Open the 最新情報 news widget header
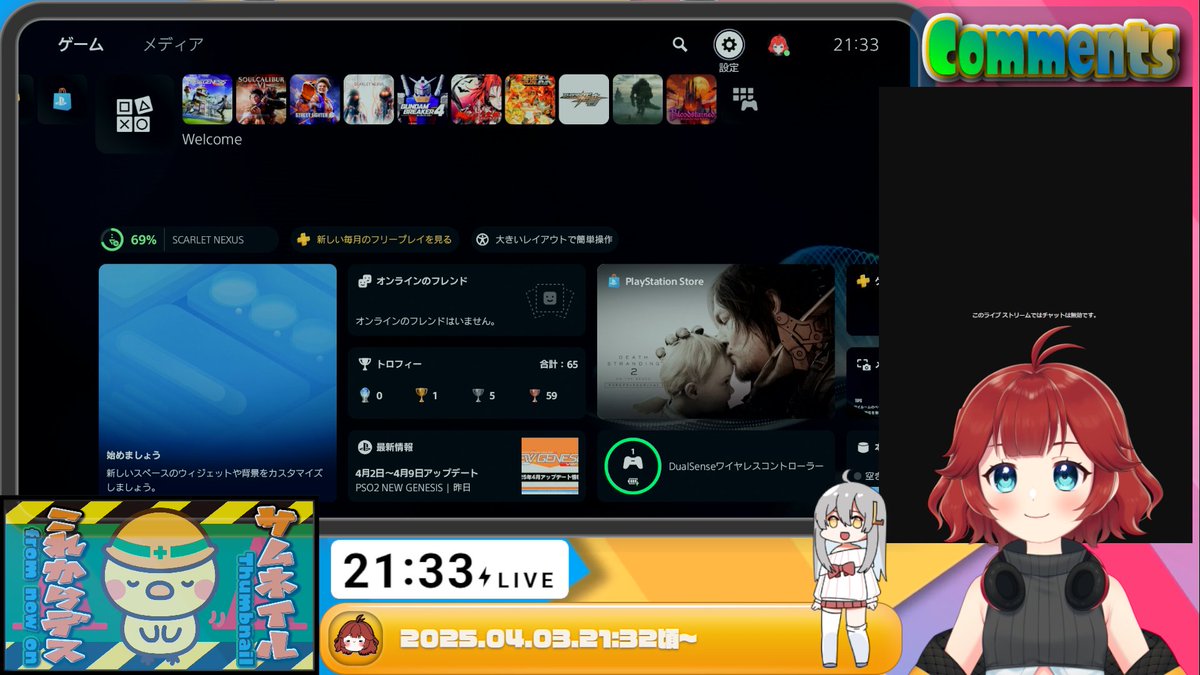Image resolution: width=1200 pixels, height=675 pixels. [386, 447]
